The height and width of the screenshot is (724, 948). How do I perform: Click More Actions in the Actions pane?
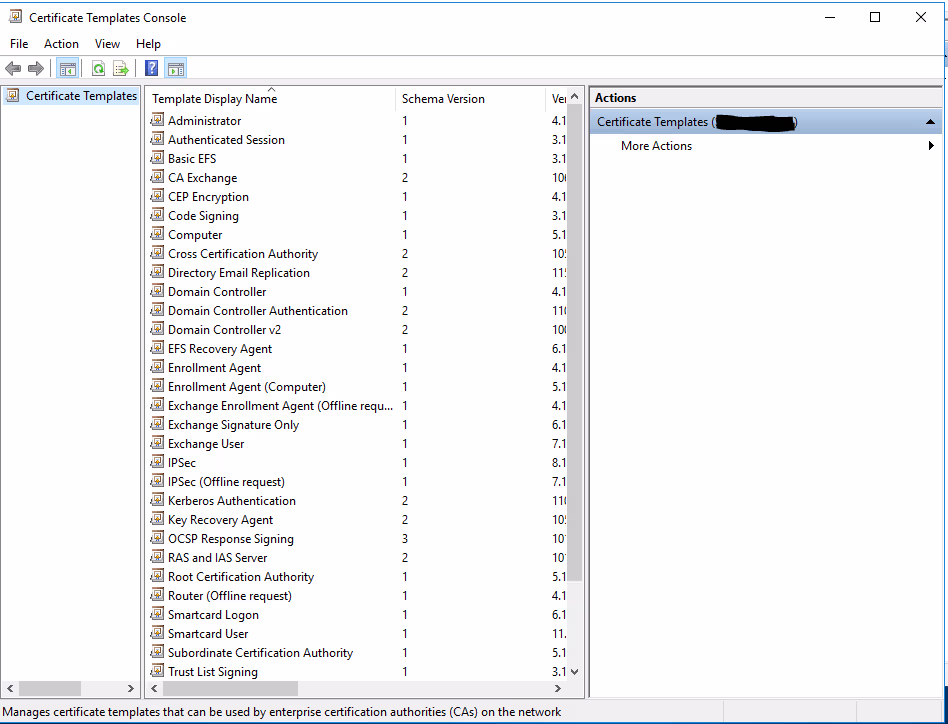point(656,146)
